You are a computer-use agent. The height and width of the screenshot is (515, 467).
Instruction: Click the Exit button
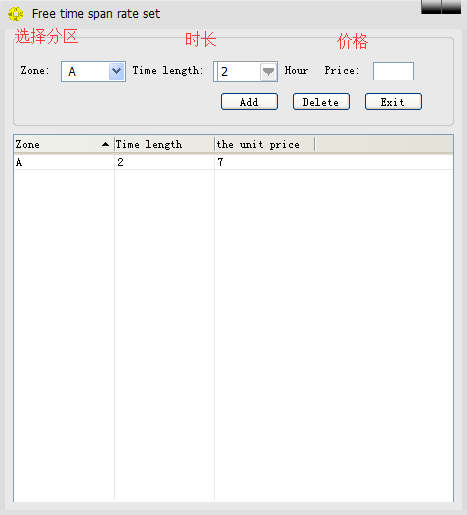pos(393,102)
